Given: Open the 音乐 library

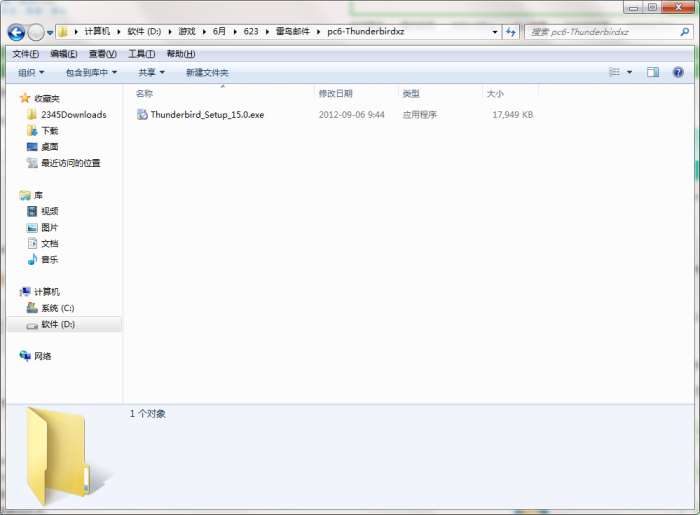Looking at the screenshot, I should 50,260.
